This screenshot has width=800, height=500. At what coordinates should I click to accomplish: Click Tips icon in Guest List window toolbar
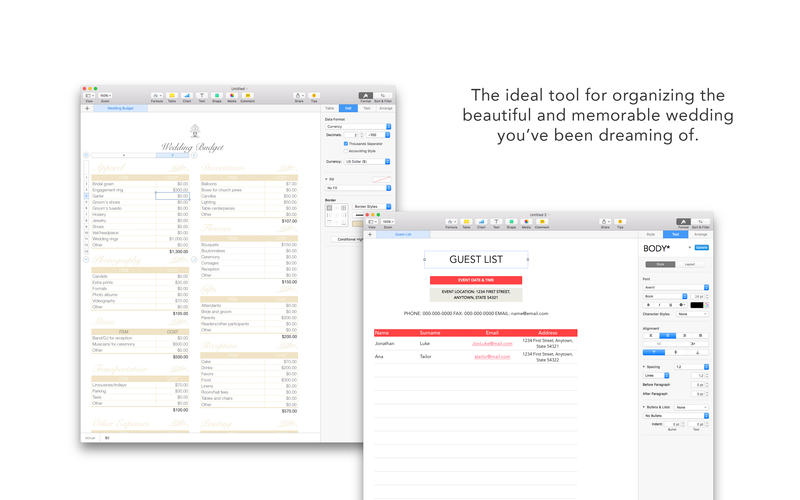coord(620,221)
